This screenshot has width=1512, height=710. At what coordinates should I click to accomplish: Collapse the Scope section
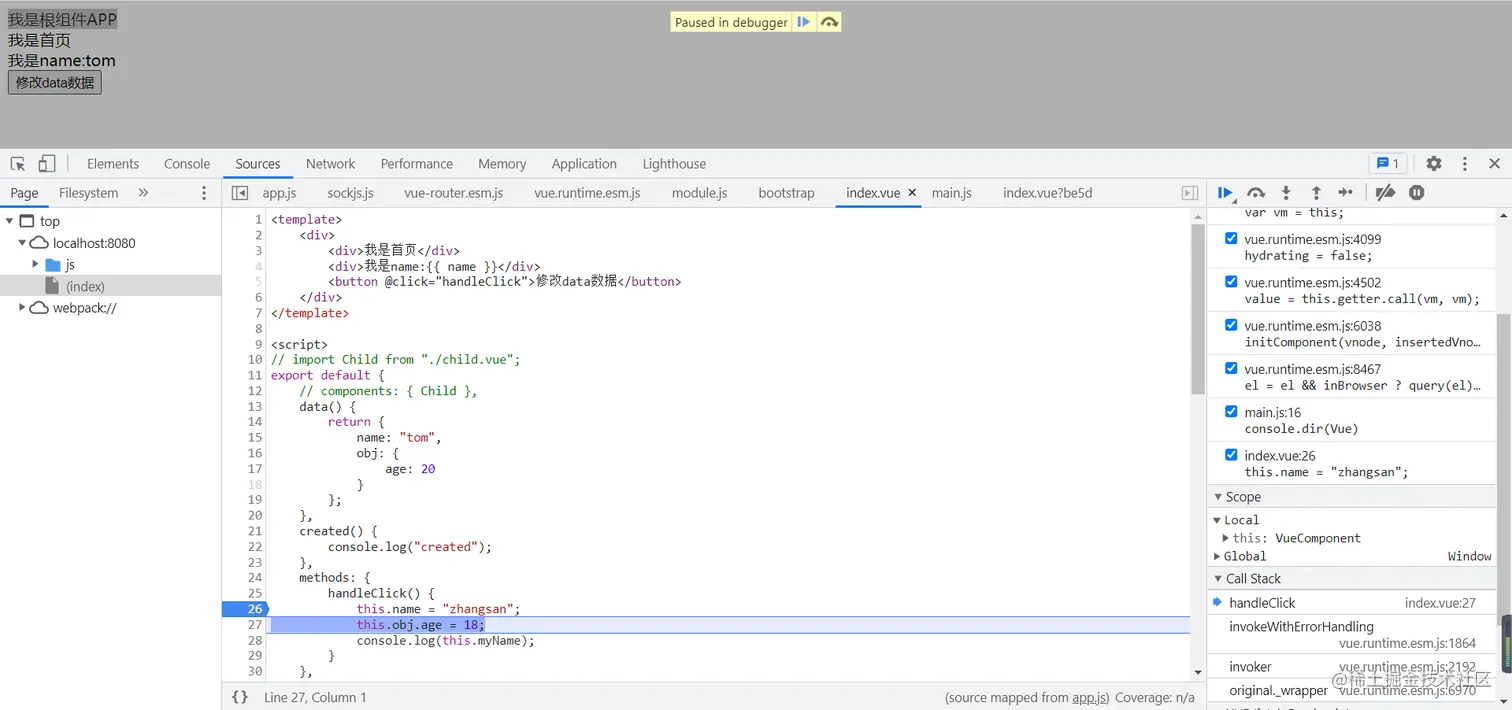click(x=1218, y=497)
